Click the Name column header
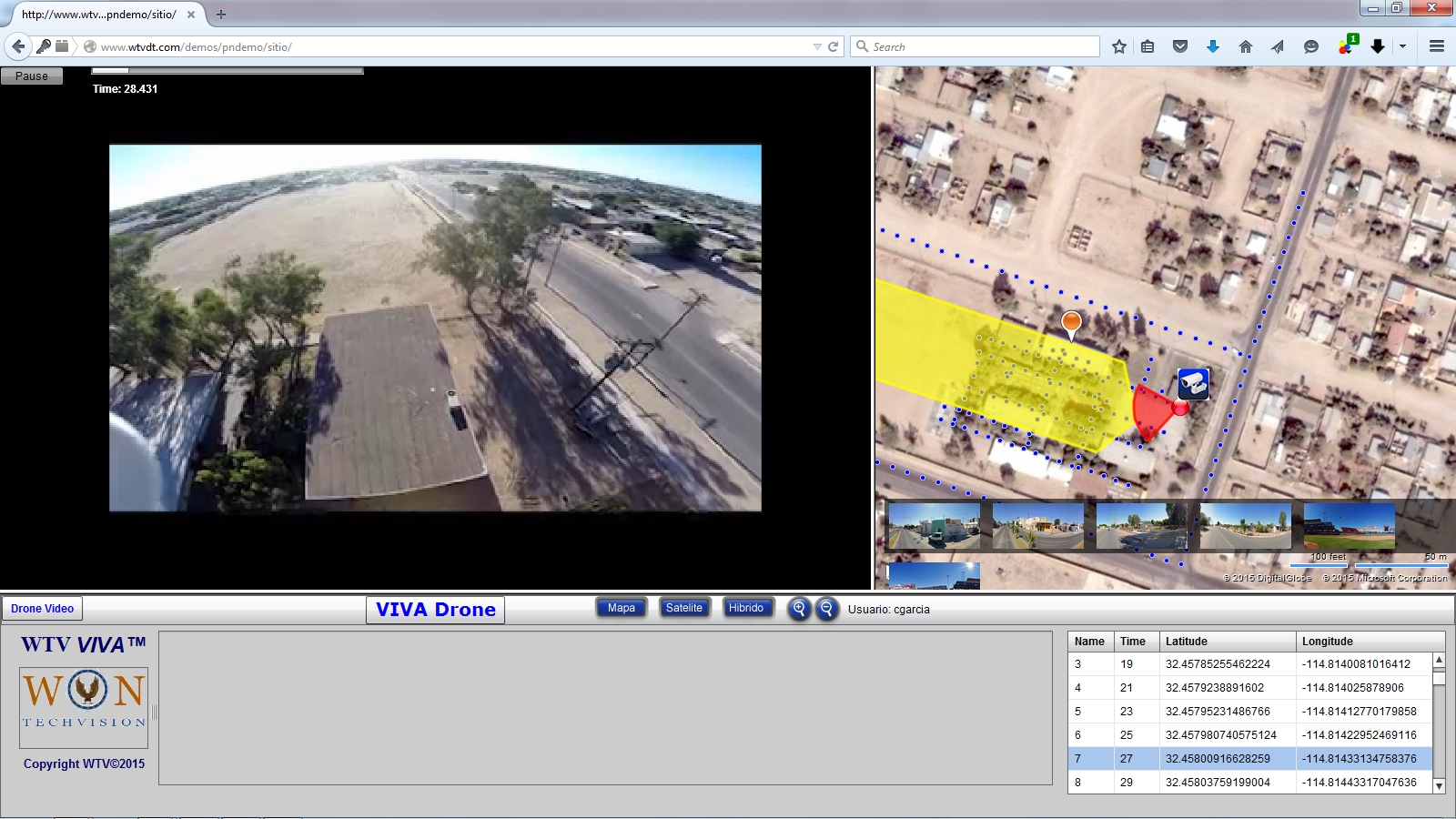The height and width of the screenshot is (819, 1456). pos(1090,642)
